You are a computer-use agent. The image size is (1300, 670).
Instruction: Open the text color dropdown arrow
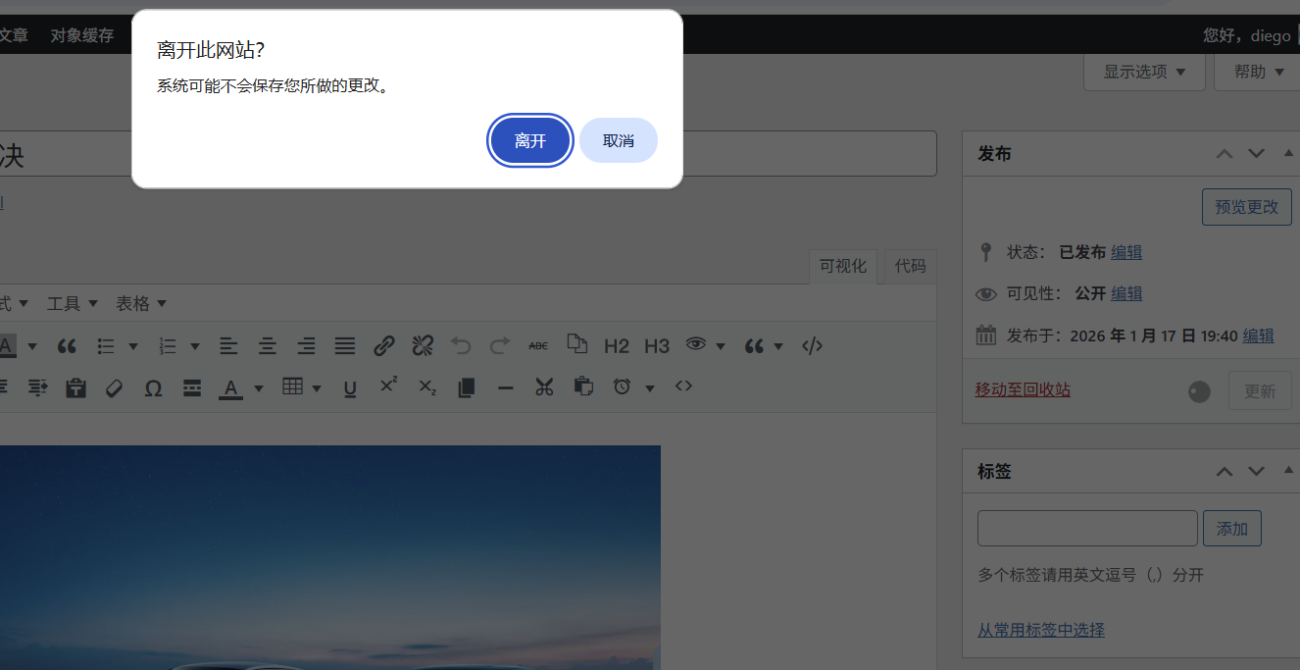(x=258, y=387)
